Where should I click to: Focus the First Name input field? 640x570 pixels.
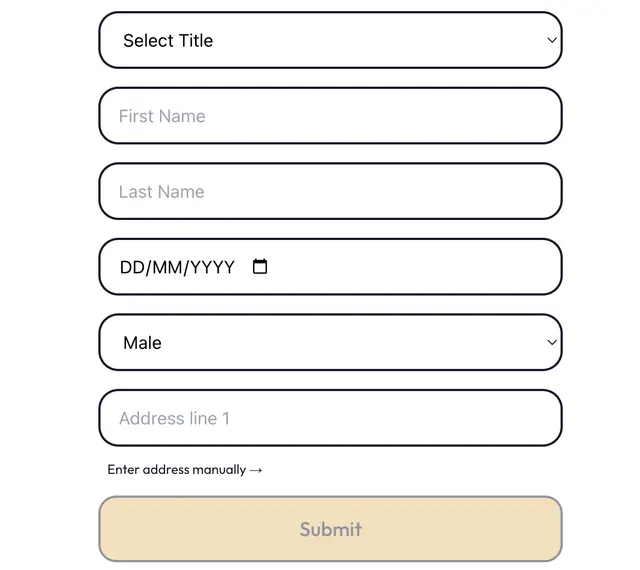330,116
